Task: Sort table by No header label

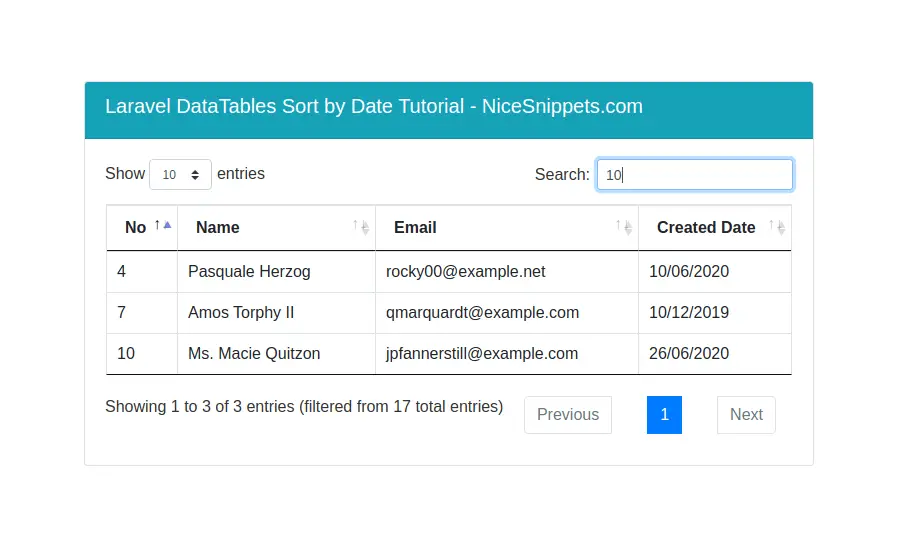Action: click(x=136, y=228)
